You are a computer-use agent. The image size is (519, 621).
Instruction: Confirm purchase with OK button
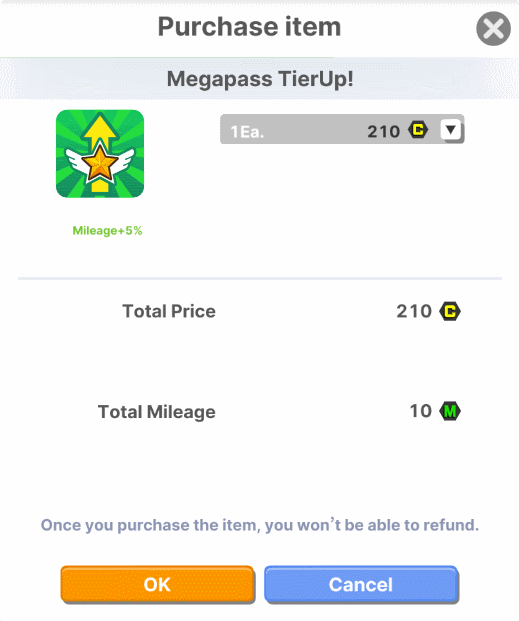[157, 585]
